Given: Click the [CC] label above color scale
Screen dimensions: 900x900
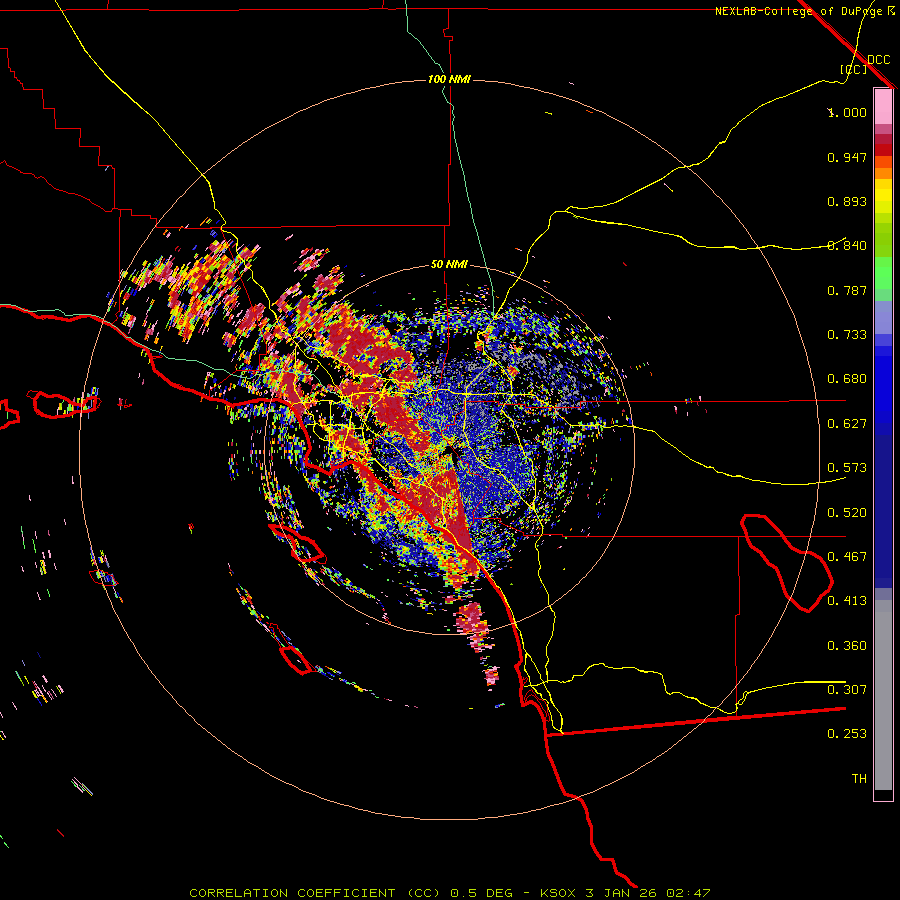Looking at the screenshot, I should coord(854,69).
